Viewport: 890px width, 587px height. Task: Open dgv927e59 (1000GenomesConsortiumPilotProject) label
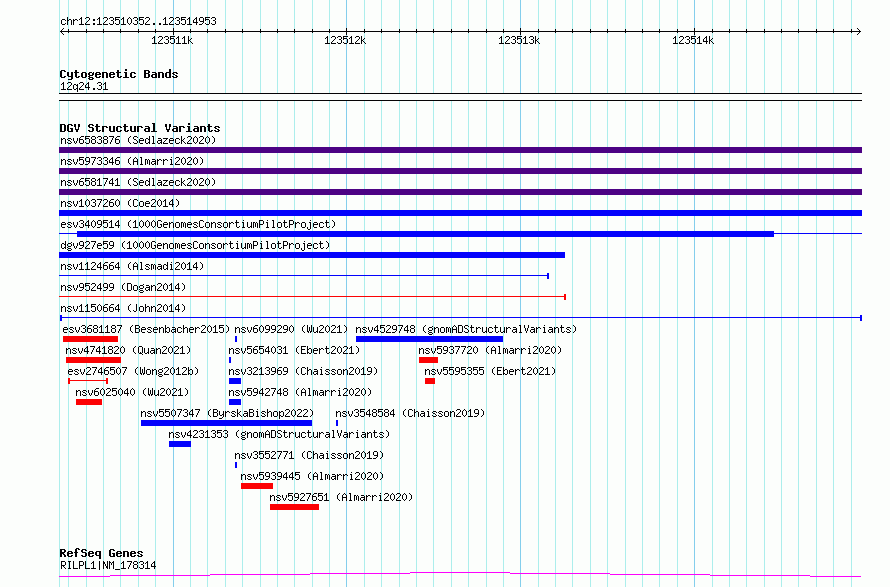point(195,245)
